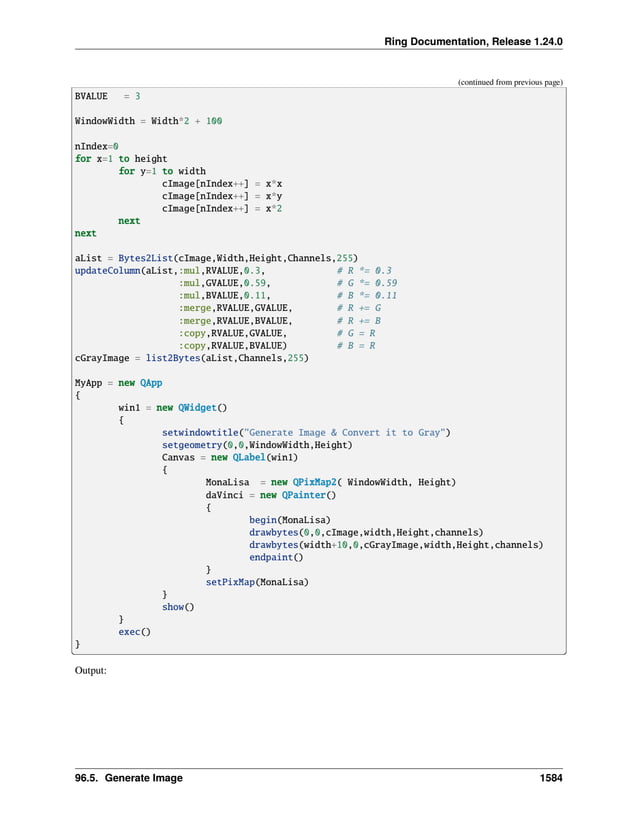Click the "(continued from previous page)" note
Screen dimensions: 638x825
510,82
